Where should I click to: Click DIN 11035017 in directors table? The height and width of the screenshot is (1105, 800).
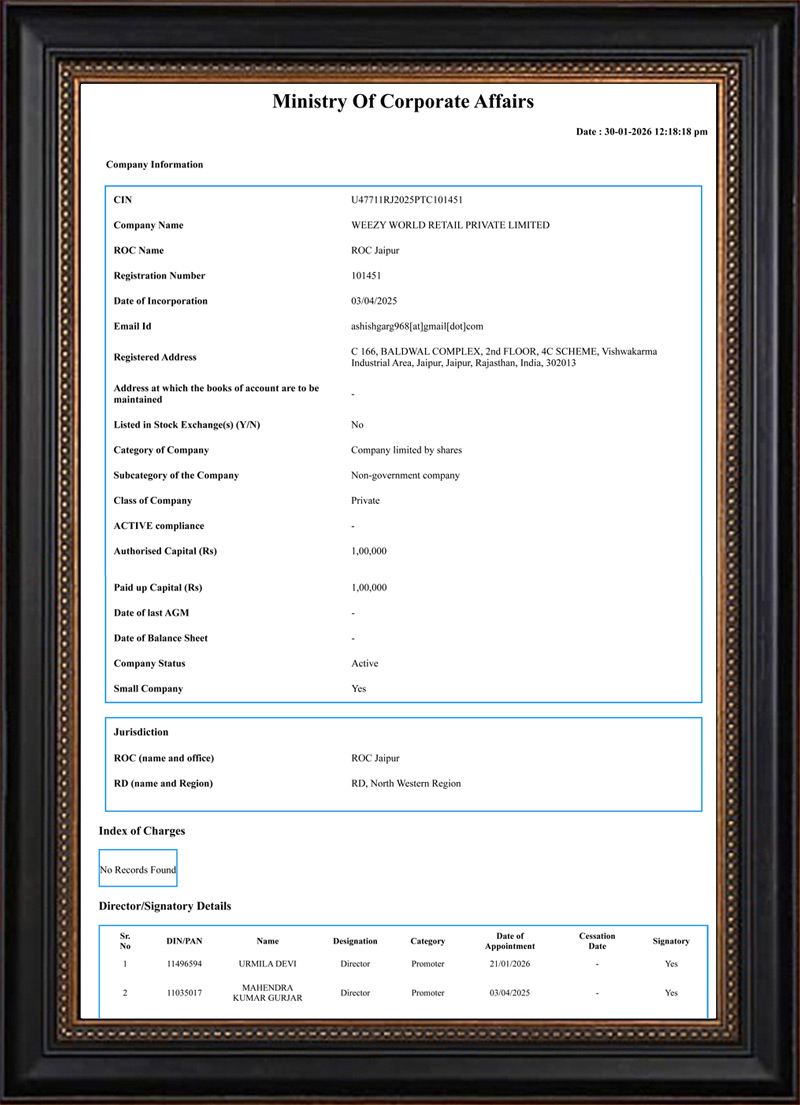[x=183, y=993]
